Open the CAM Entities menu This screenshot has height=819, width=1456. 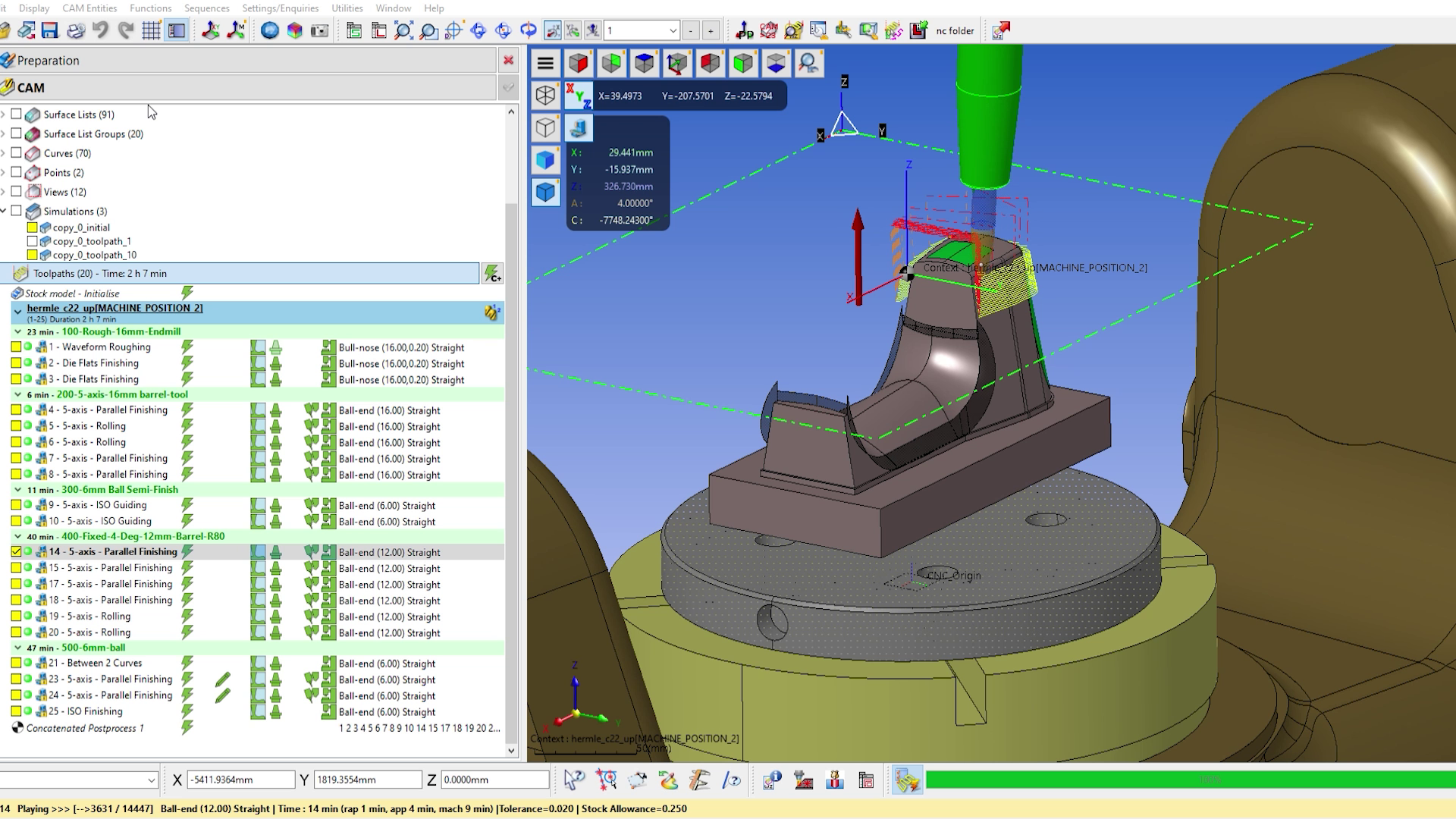click(89, 8)
